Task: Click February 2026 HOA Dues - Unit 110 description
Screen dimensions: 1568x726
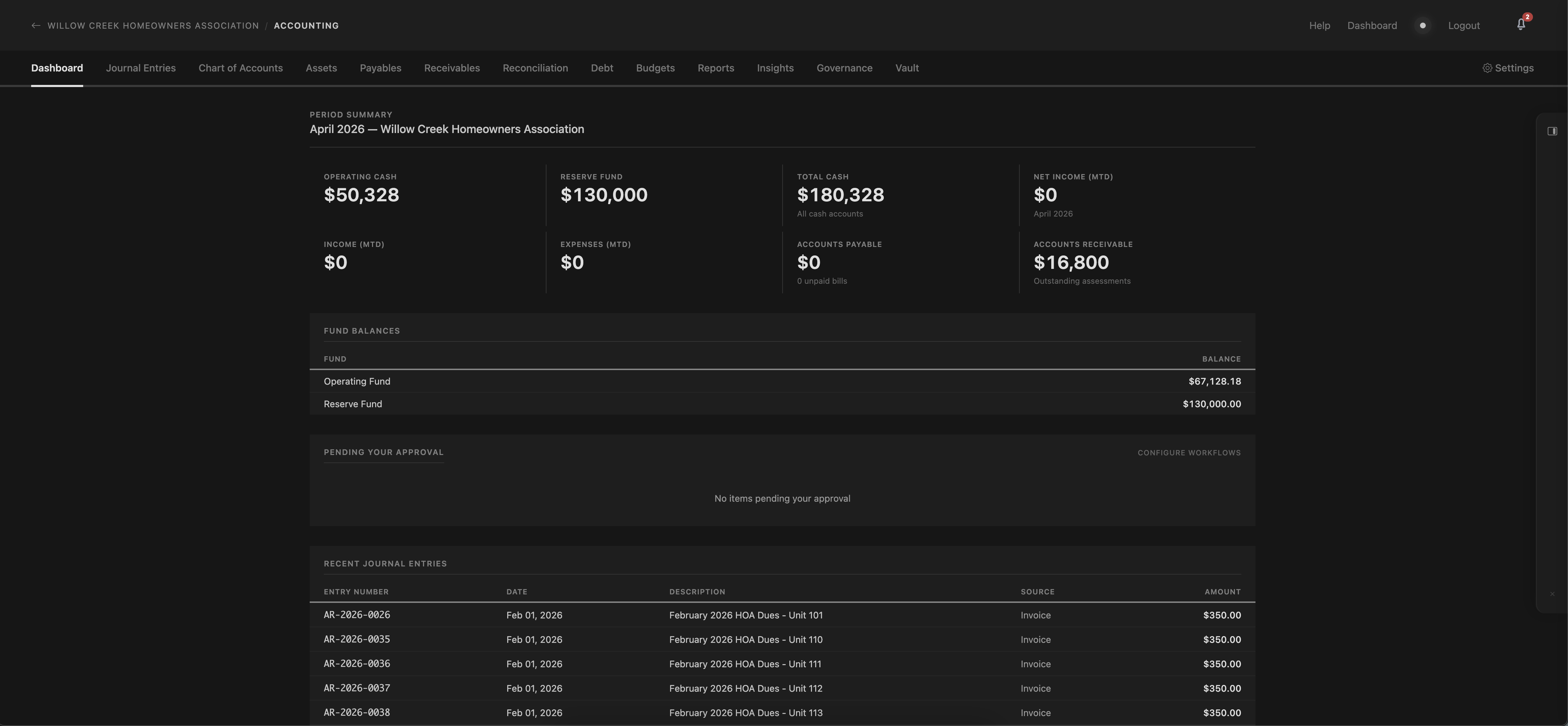Action: click(x=746, y=640)
